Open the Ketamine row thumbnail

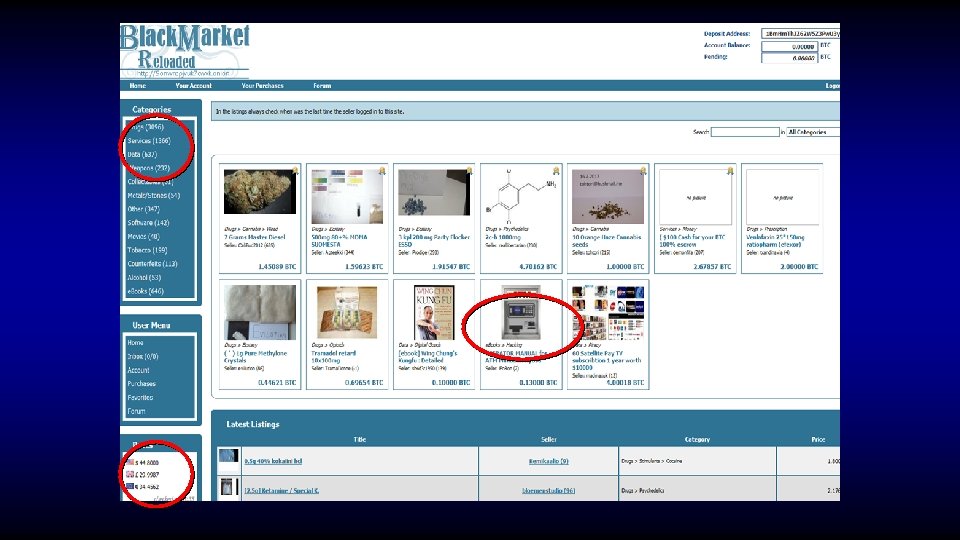(228, 487)
